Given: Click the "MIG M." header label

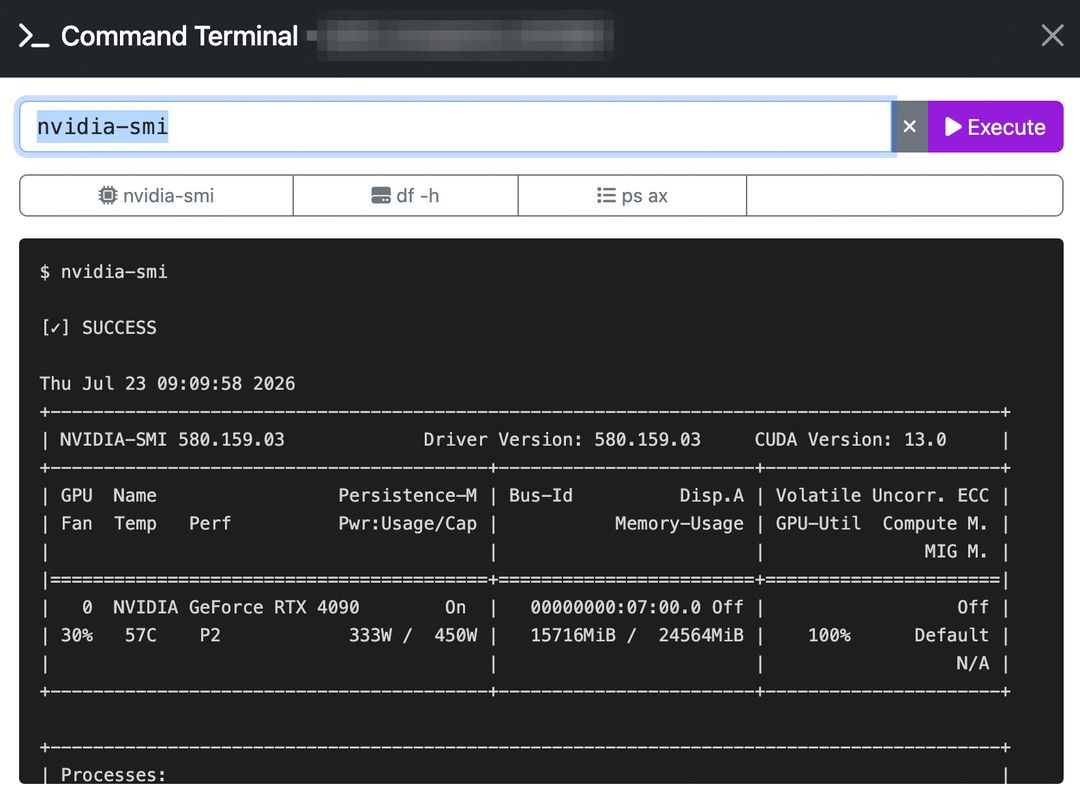Looking at the screenshot, I should click(957, 551).
